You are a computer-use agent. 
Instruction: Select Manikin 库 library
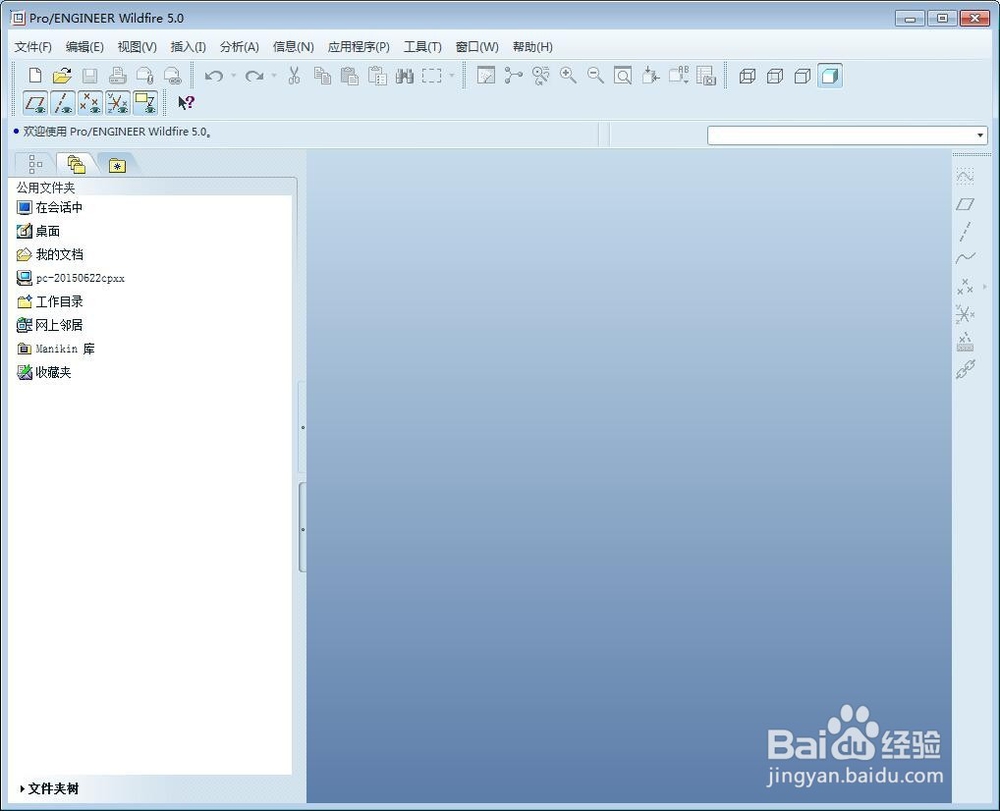55,349
